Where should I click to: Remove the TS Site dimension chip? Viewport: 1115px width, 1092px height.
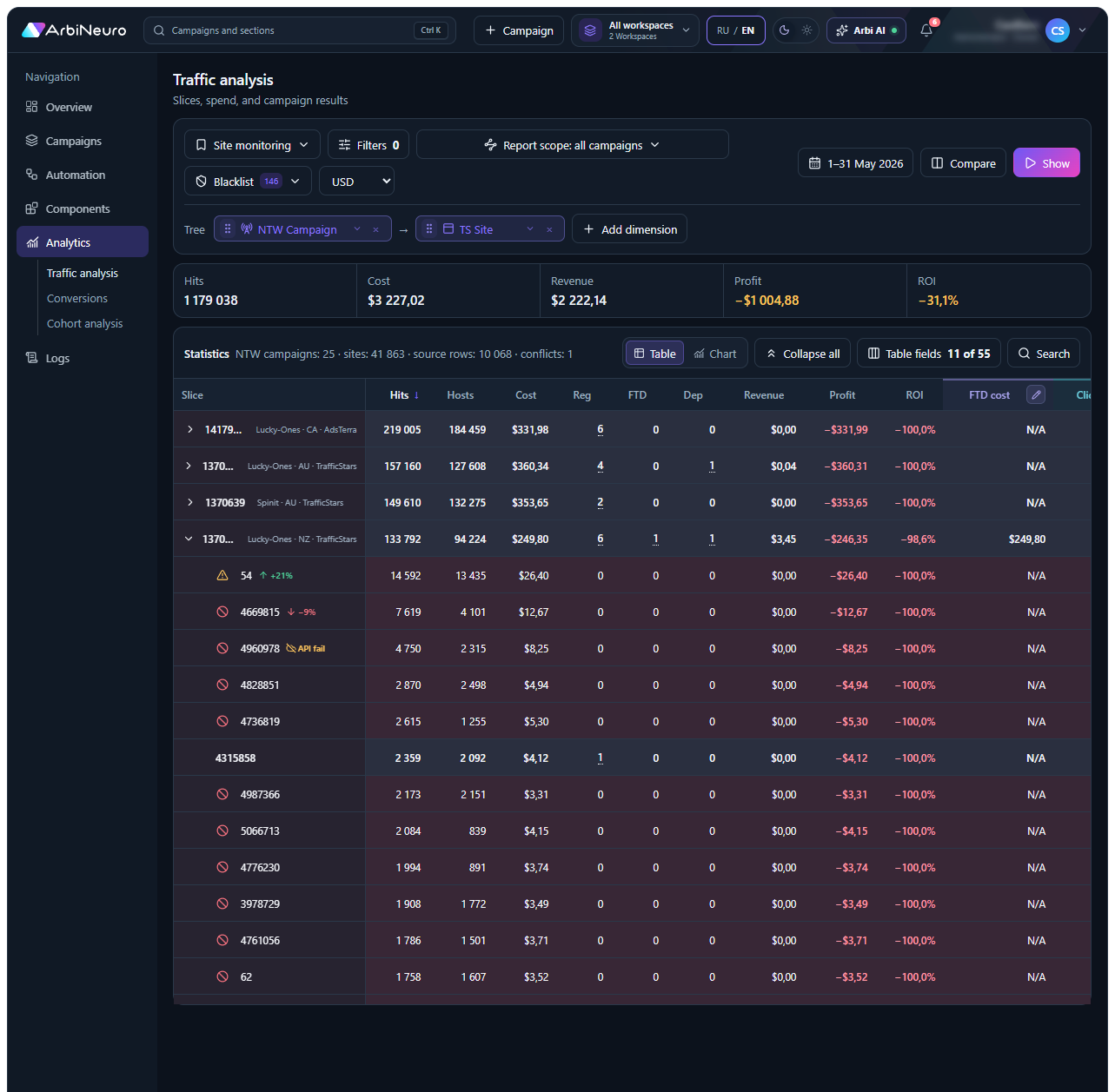point(549,229)
